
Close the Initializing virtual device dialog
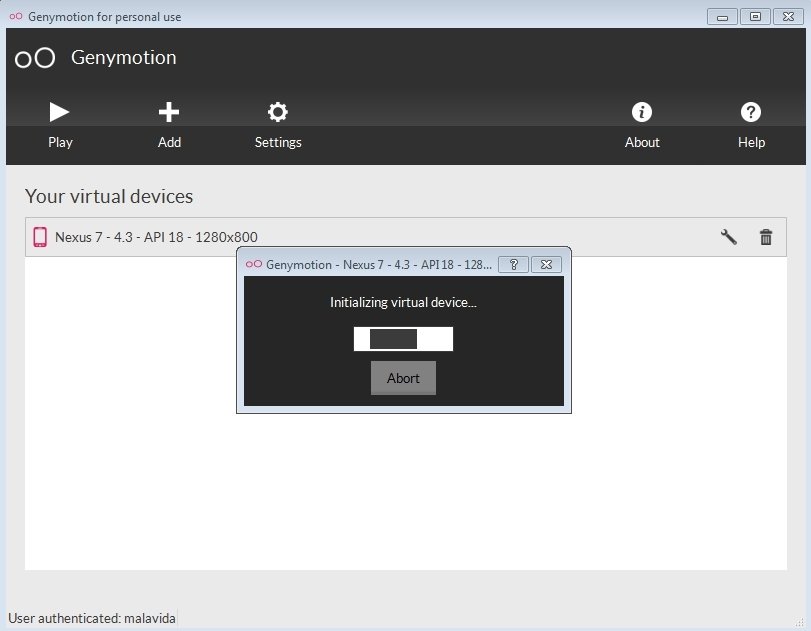[x=546, y=264]
